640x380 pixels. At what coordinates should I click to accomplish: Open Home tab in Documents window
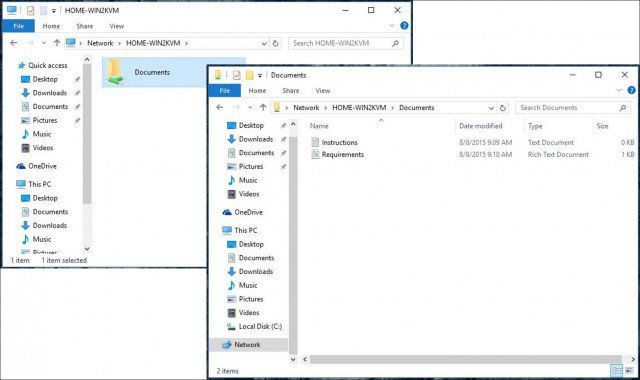pos(257,91)
